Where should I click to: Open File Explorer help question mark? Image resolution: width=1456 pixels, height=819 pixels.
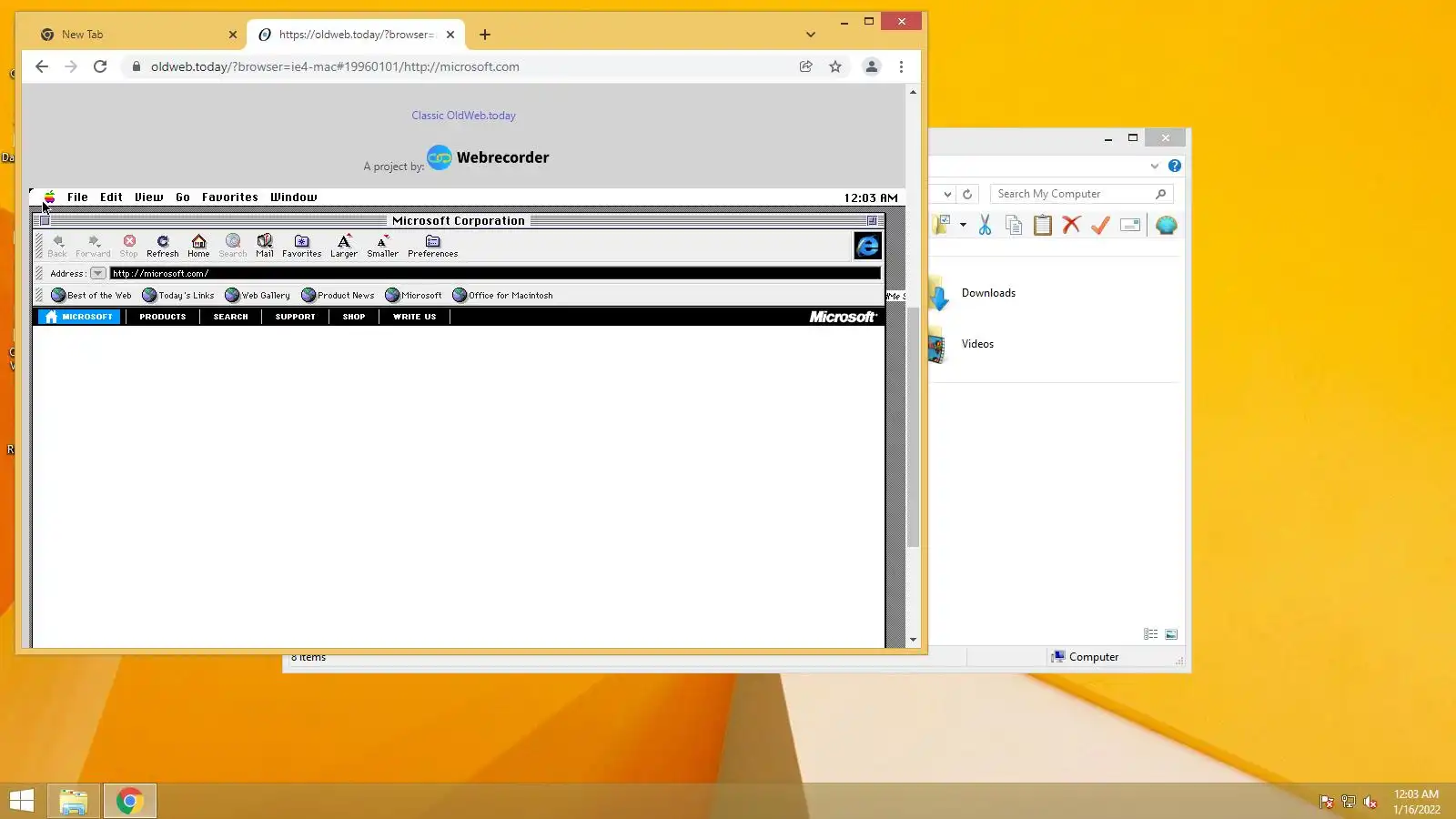1175,166
